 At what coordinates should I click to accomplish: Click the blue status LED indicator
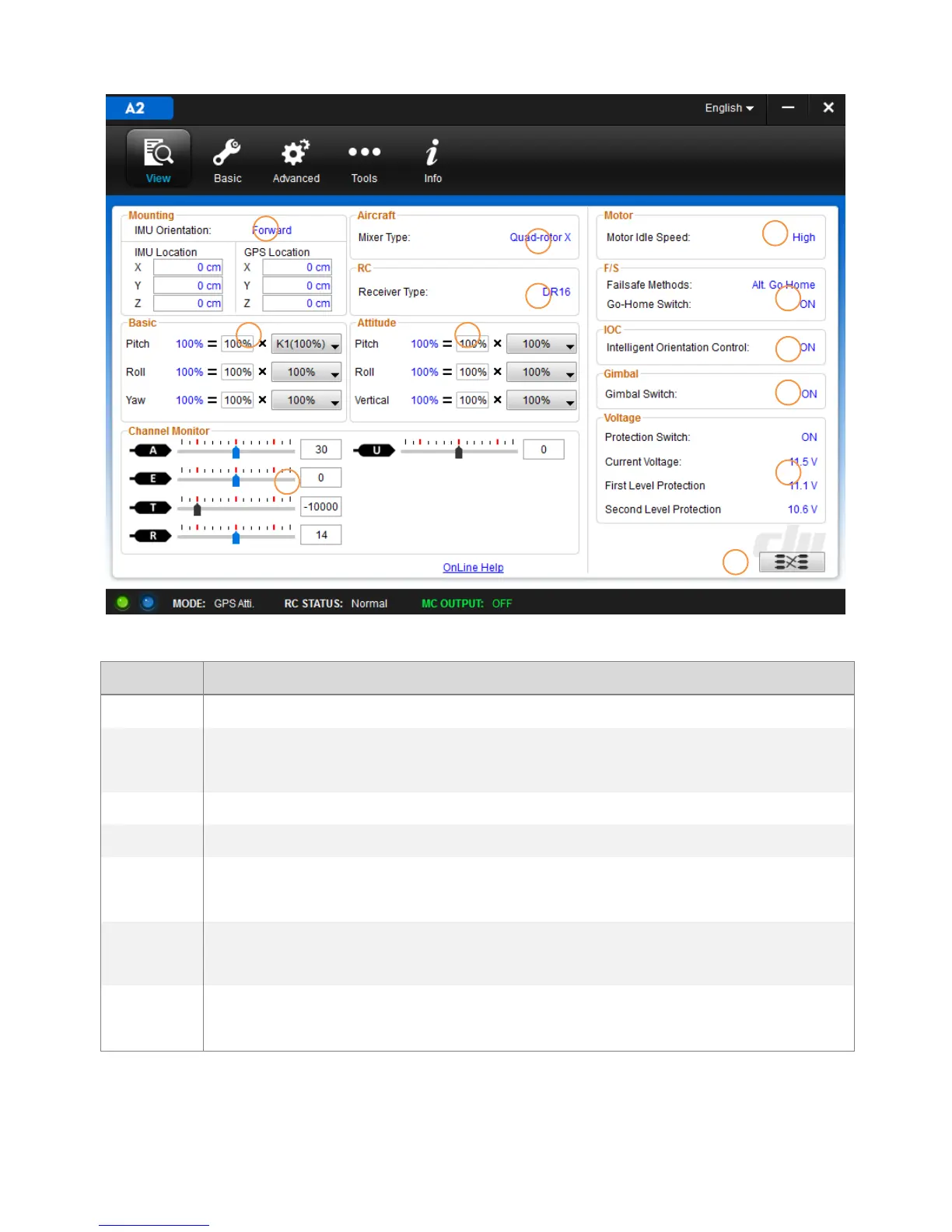coord(148,602)
